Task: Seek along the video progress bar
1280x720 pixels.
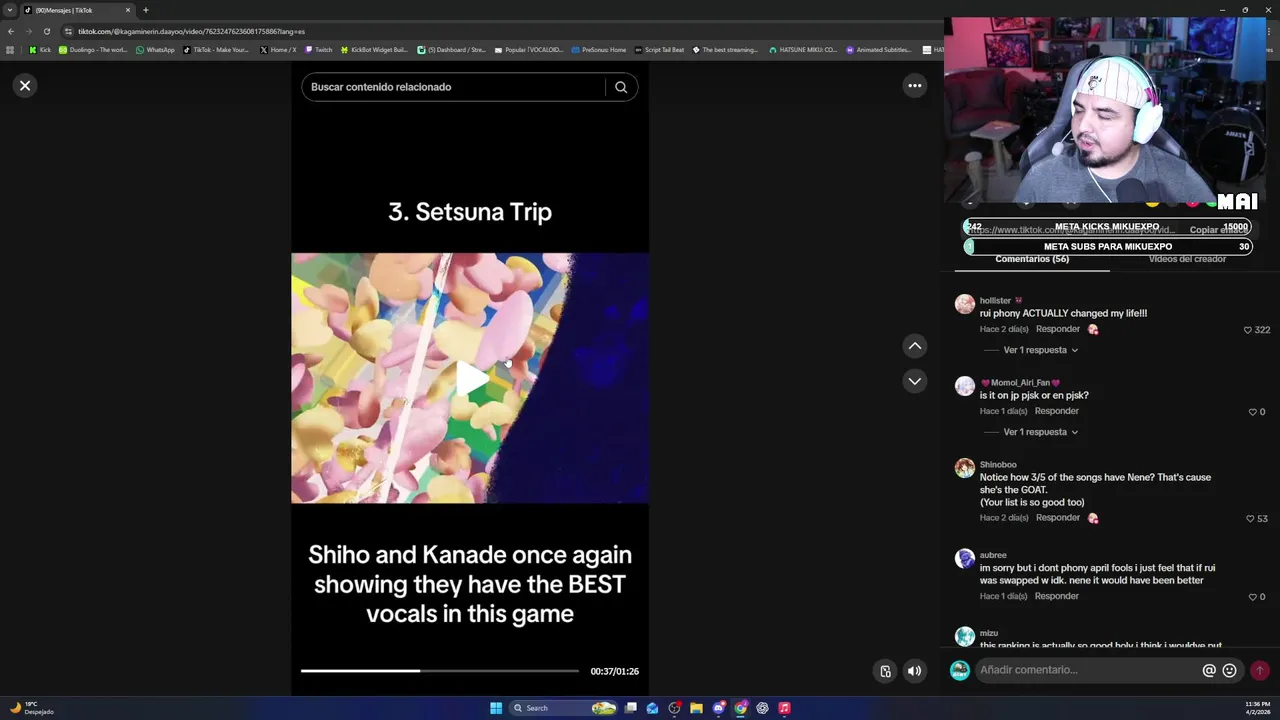Action: (x=440, y=671)
